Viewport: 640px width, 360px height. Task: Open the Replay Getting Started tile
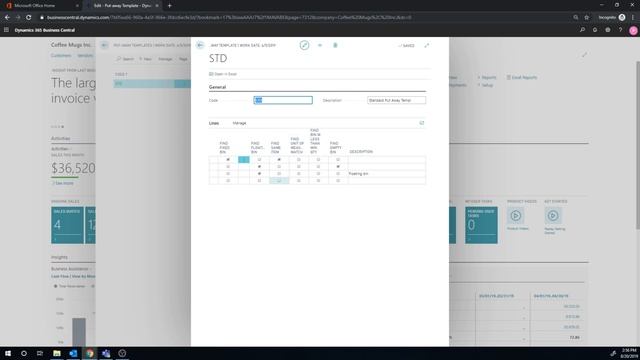click(x=553, y=216)
